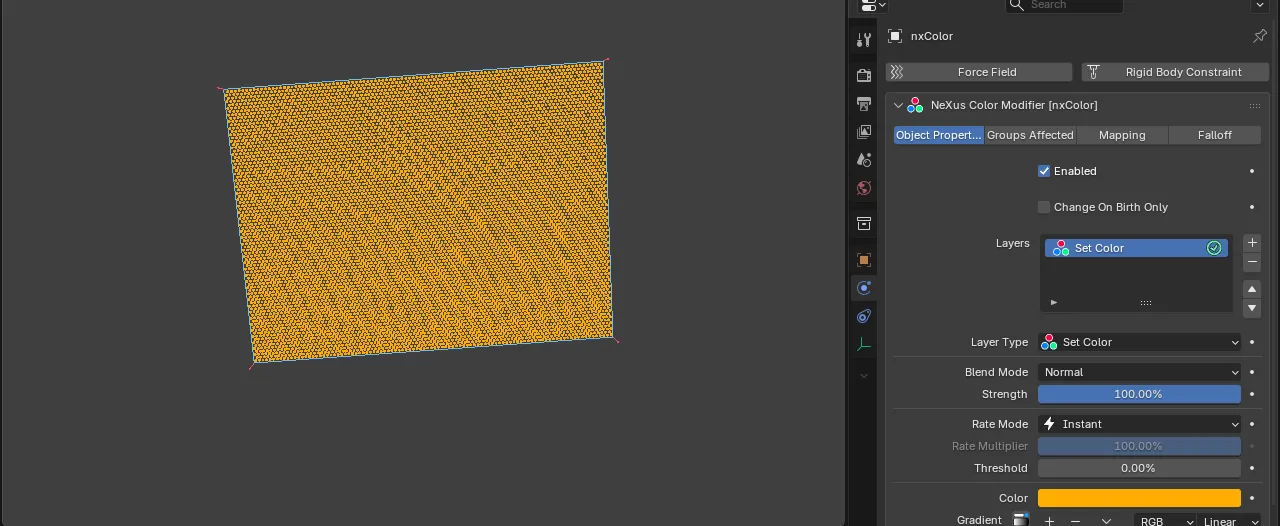Open the World properties tab
The image size is (1280, 526).
tap(864, 188)
